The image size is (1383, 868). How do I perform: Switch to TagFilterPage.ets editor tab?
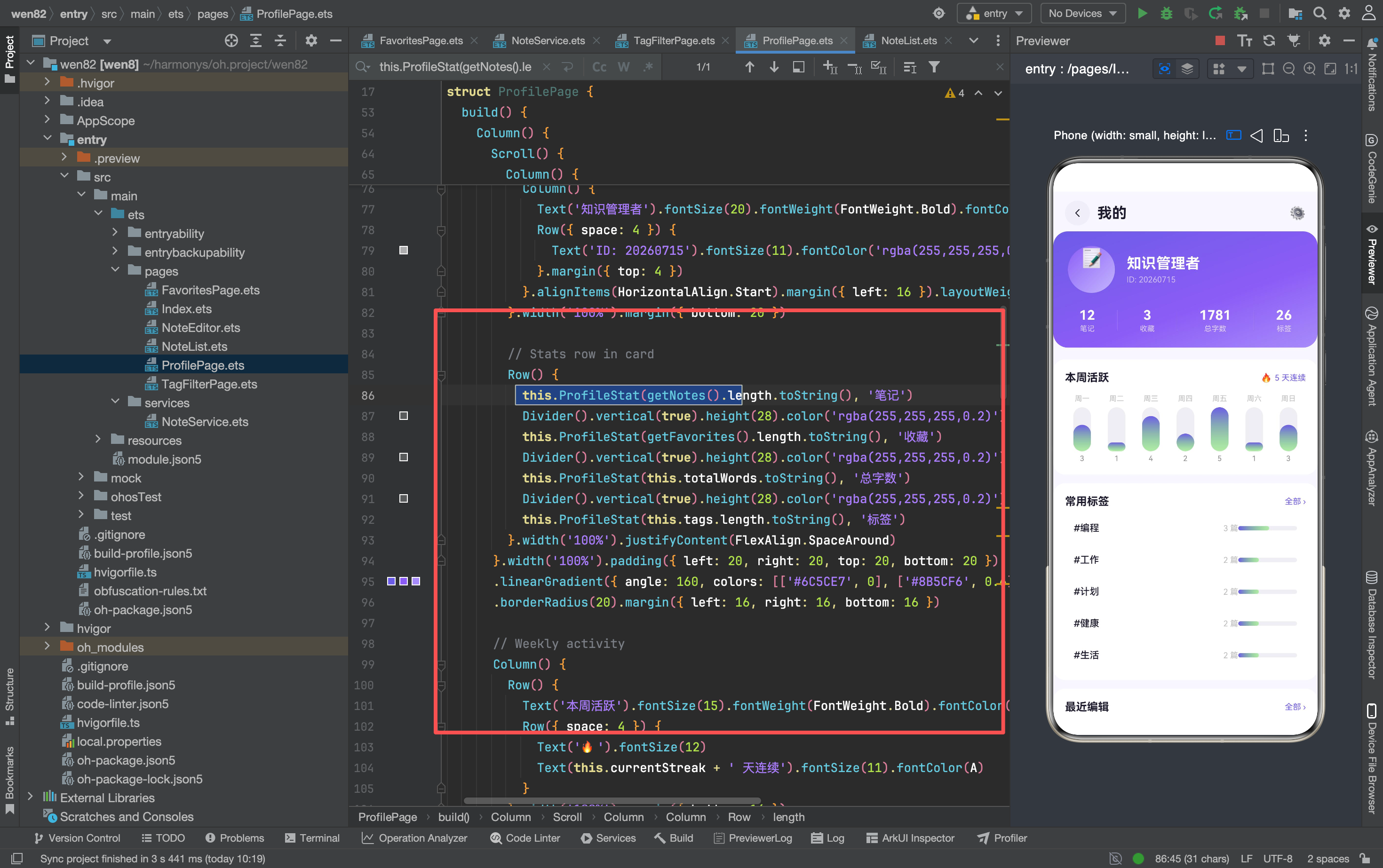(x=674, y=41)
